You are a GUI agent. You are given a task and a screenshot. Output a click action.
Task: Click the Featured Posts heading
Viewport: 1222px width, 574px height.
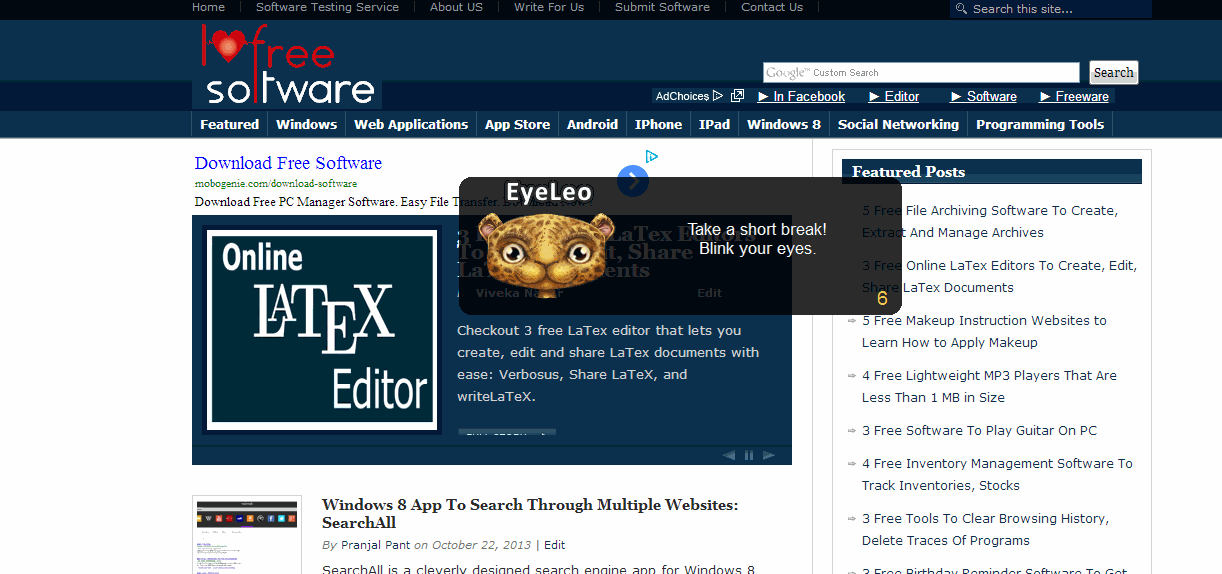(x=908, y=172)
